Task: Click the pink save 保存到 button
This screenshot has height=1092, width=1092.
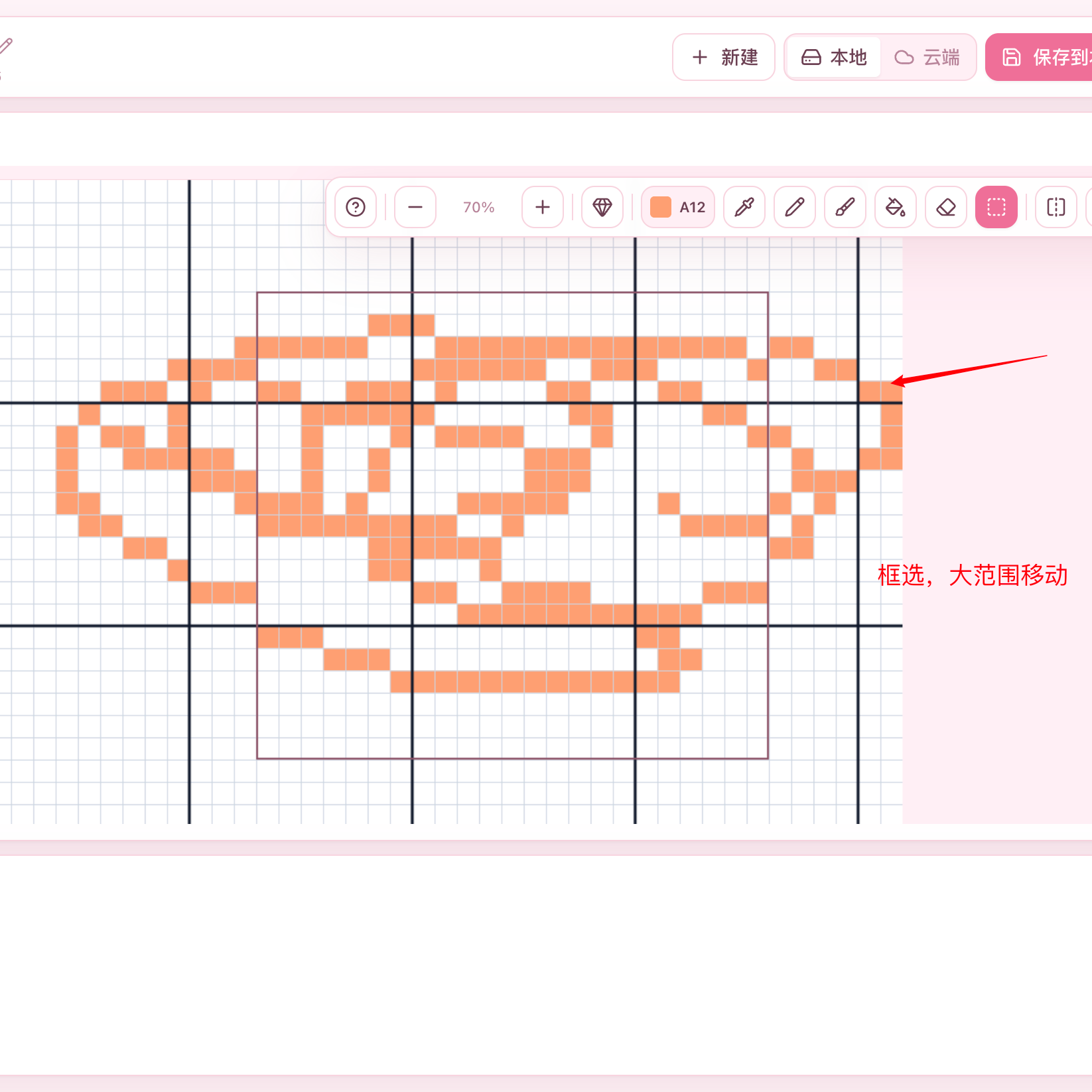Action: (x=1039, y=57)
